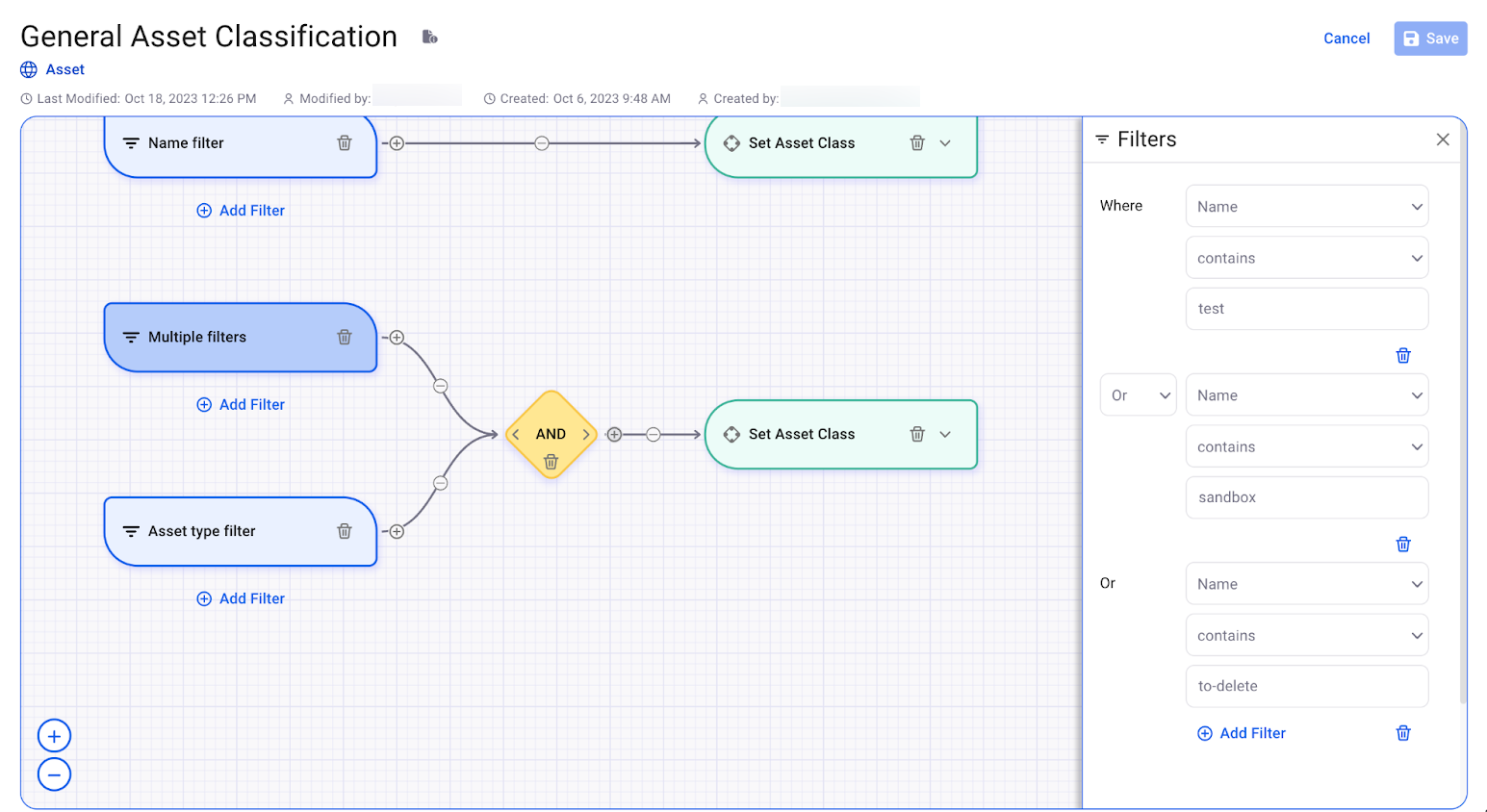
Task: Expand the top Set Asset Class chevron
Action: coord(944,142)
